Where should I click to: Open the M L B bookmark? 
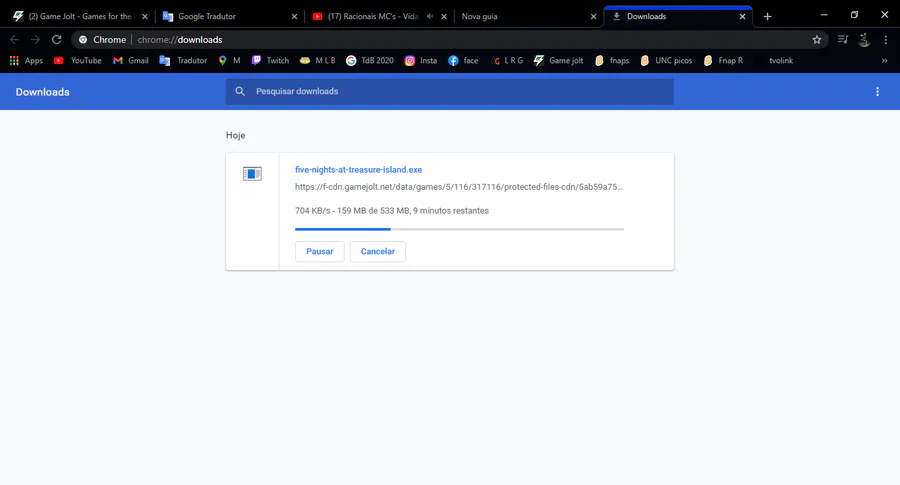(317, 60)
